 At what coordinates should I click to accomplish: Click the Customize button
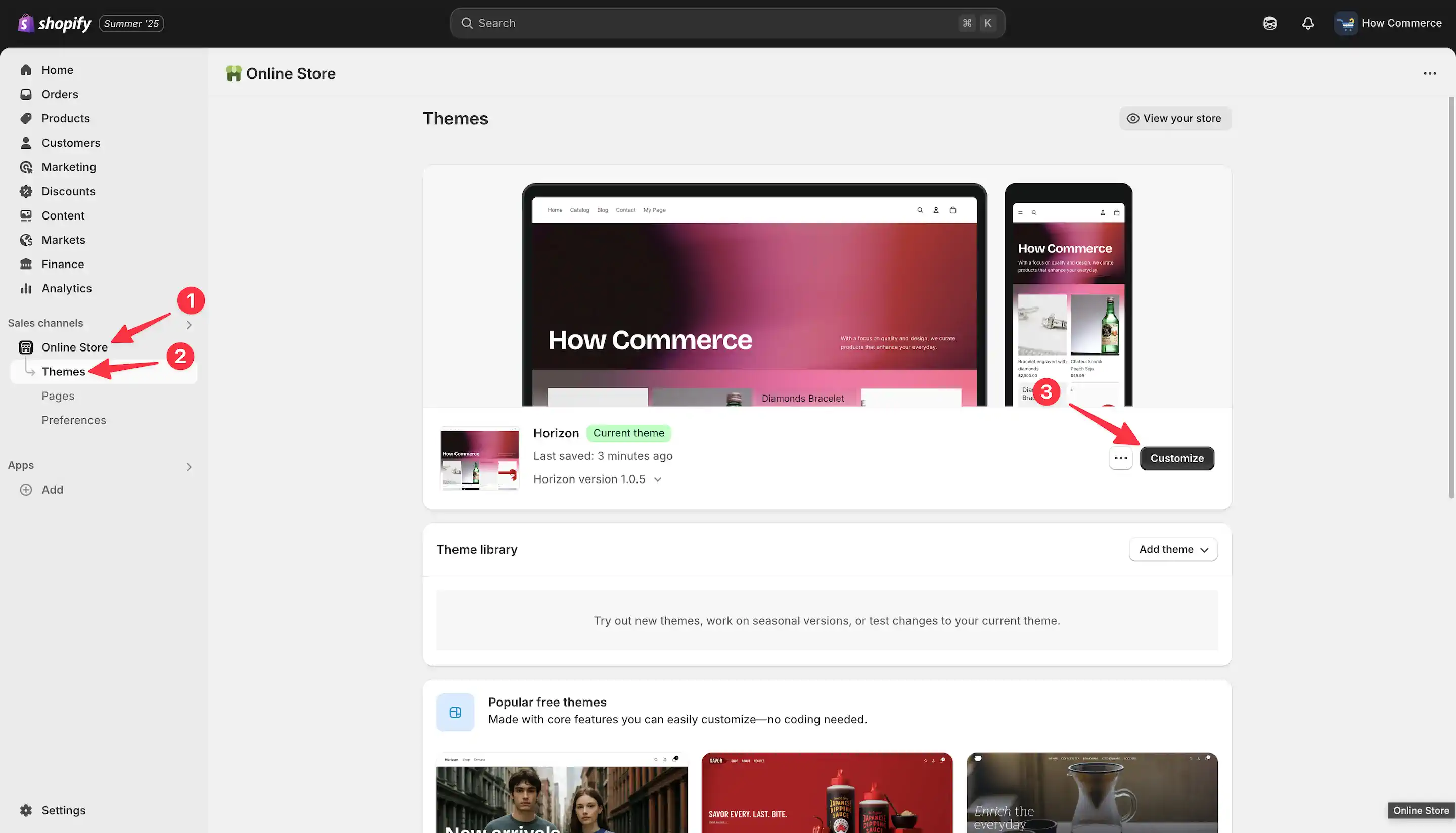(1177, 458)
